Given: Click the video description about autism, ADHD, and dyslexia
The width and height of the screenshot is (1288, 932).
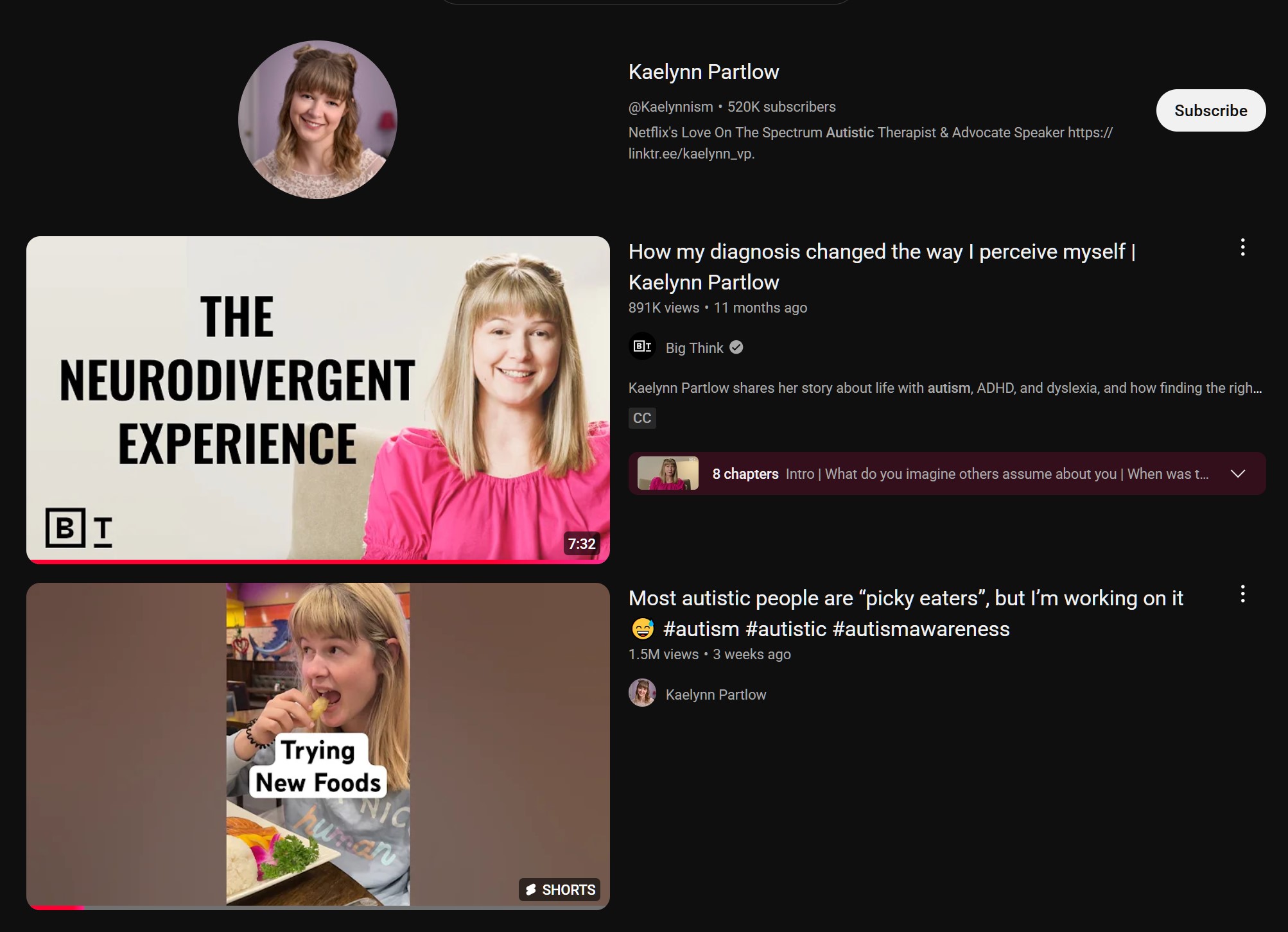Looking at the screenshot, I should 945,388.
